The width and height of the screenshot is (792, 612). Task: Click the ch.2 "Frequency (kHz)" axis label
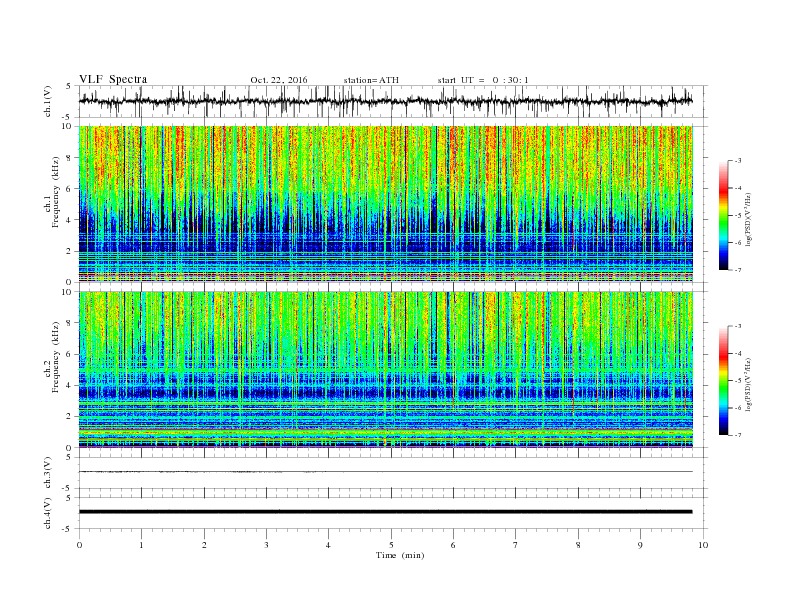tap(56, 356)
